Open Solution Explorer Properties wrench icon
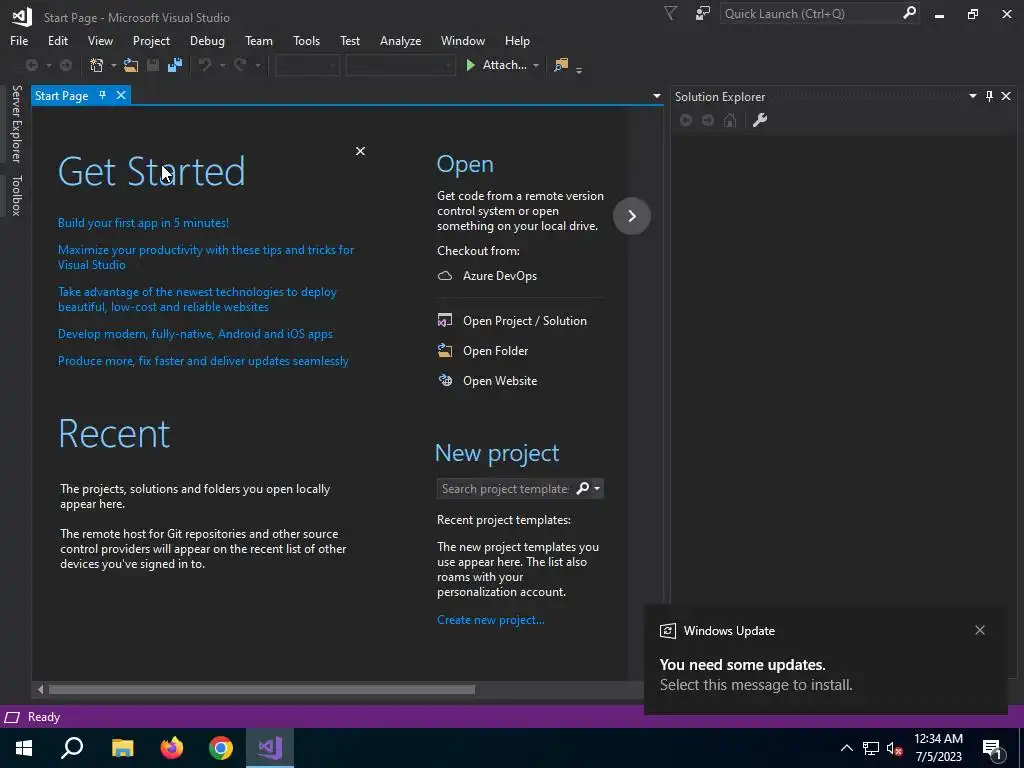This screenshot has width=1024, height=768. click(760, 120)
